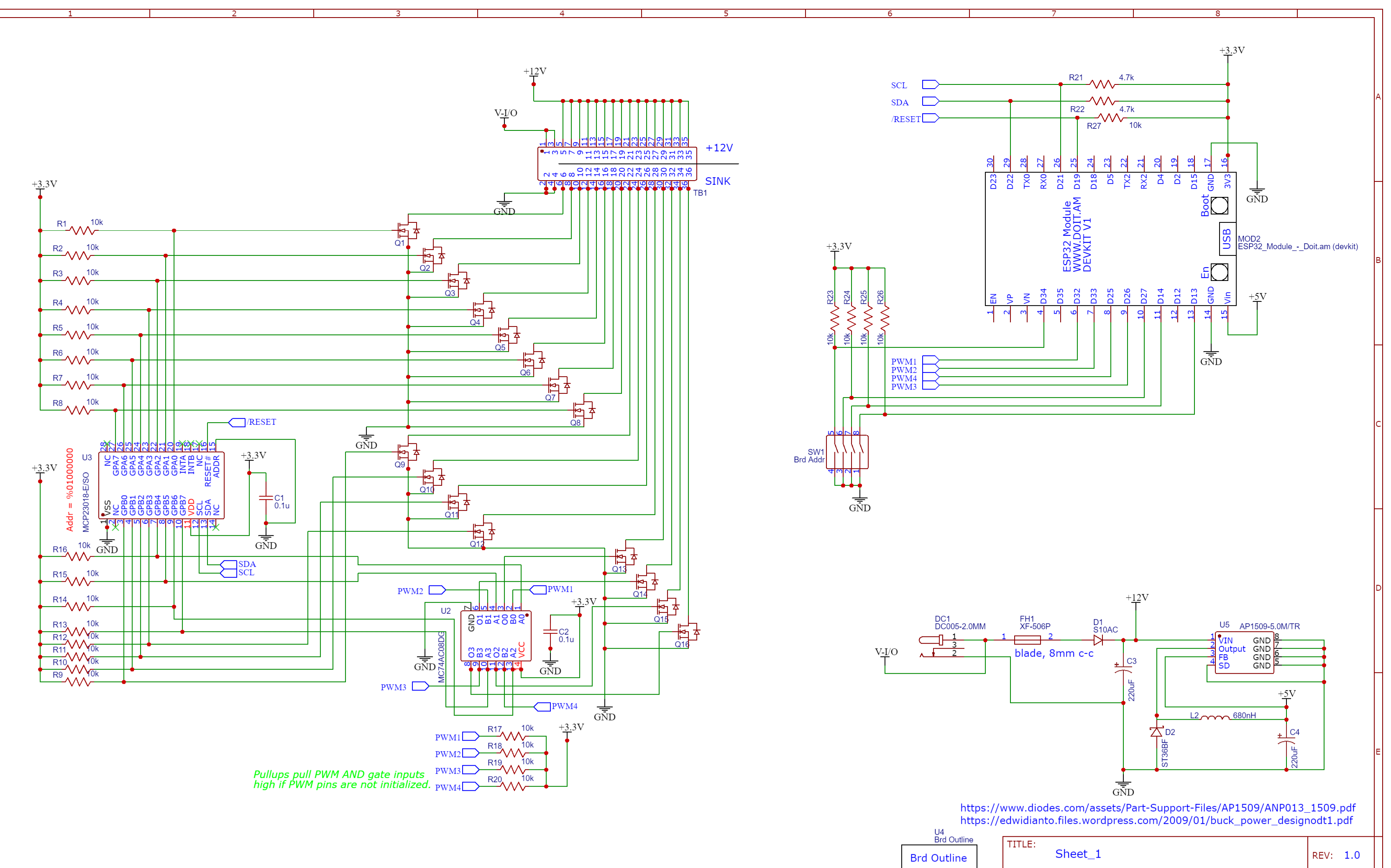Select the TB1 designator label
The height and width of the screenshot is (868, 1391).
(700, 193)
